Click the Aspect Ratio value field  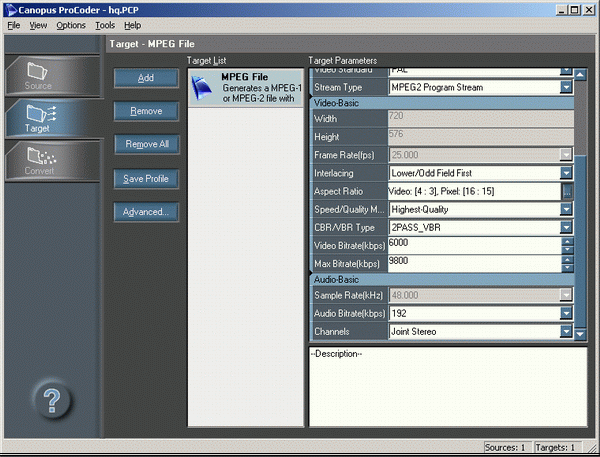tap(474, 191)
